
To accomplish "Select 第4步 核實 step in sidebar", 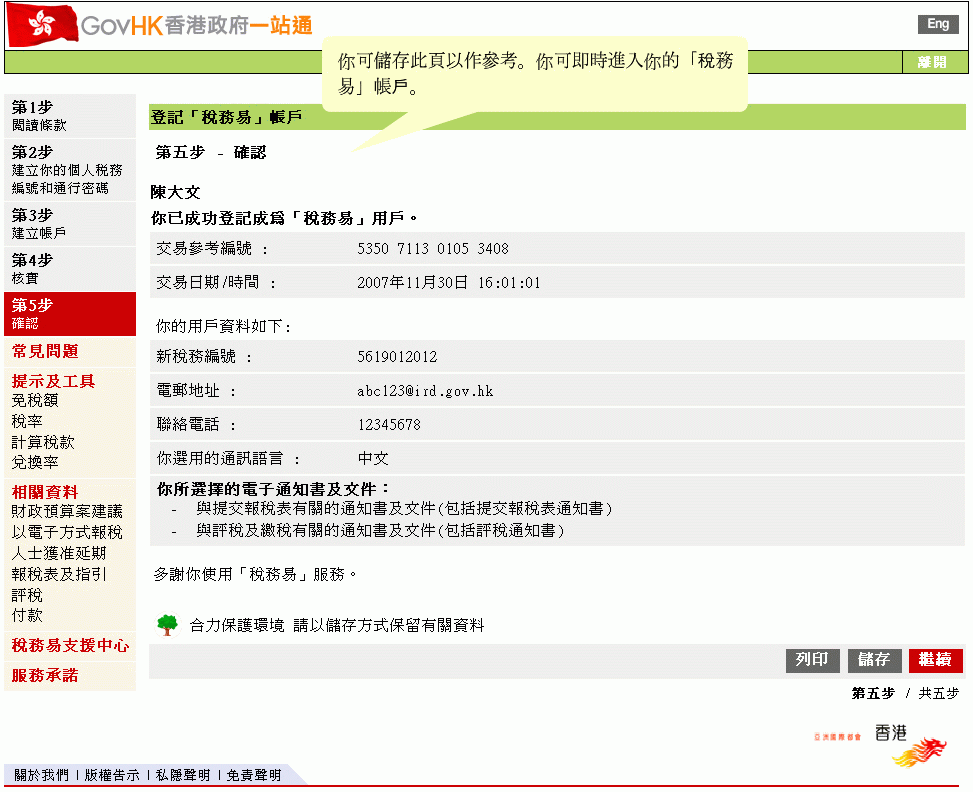I will coord(69,269).
